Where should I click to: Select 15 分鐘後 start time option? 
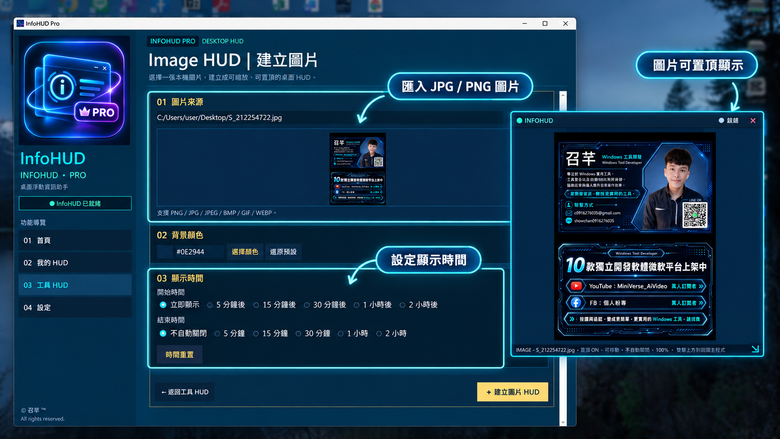click(x=274, y=305)
